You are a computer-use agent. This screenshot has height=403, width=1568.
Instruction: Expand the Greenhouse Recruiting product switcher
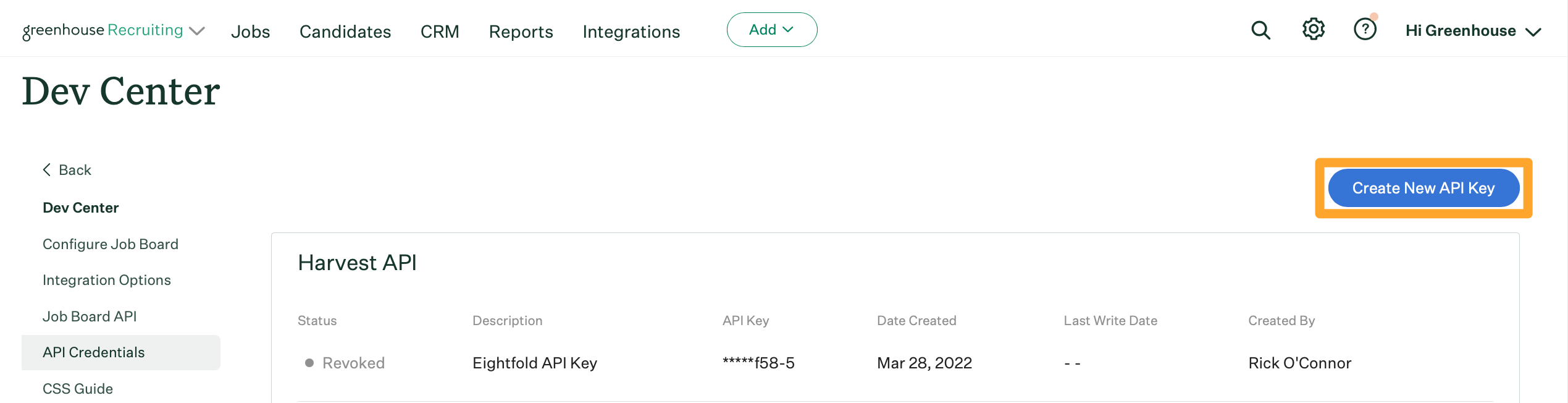197,31
